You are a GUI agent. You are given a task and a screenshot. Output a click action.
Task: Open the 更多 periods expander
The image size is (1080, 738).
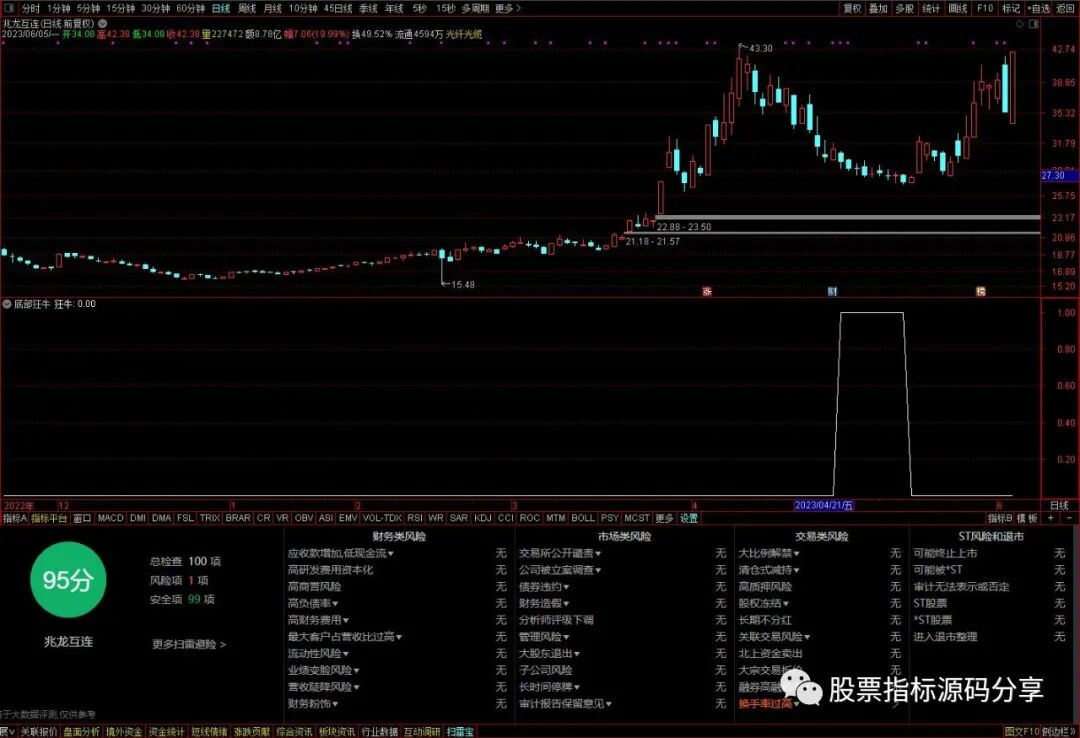click(508, 8)
